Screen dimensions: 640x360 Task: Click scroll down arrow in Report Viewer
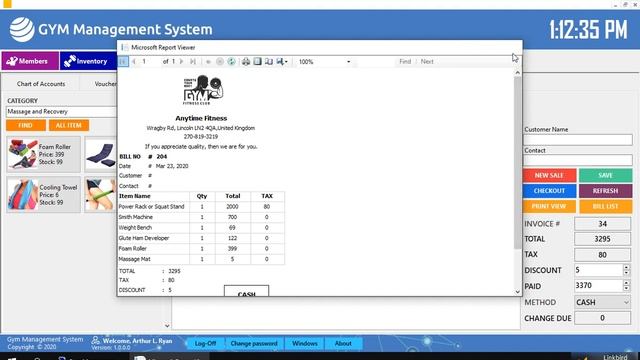pyautogui.click(x=518, y=292)
